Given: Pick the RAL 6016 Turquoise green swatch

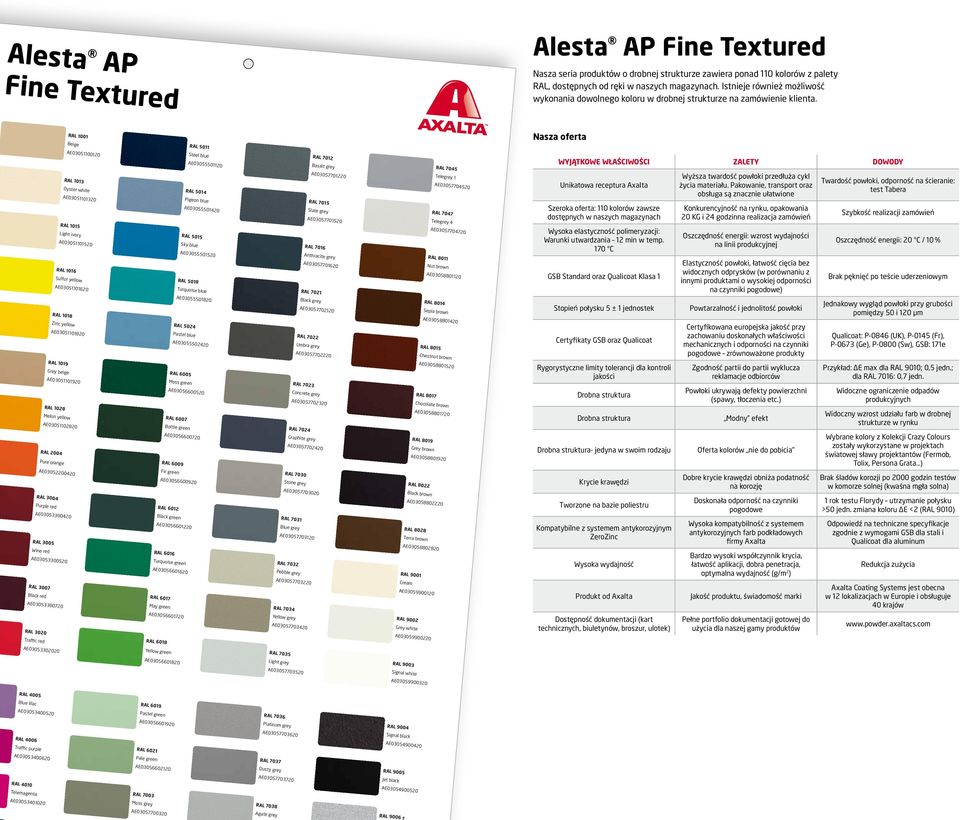Looking at the screenshot, I should (x=118, y=558).
